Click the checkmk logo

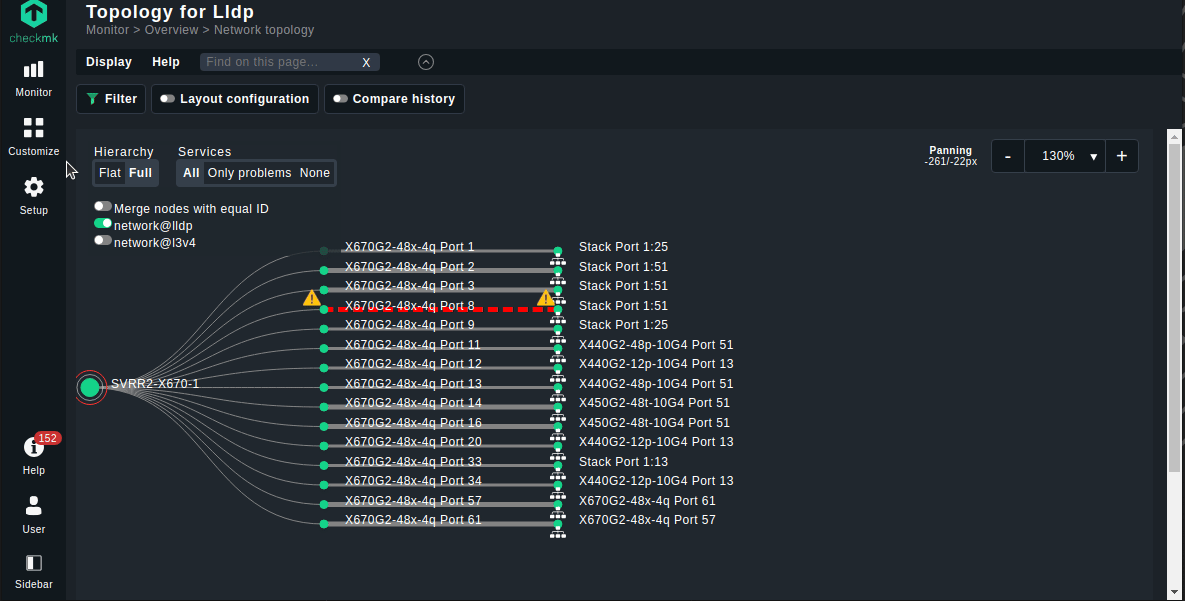(33, 21)
